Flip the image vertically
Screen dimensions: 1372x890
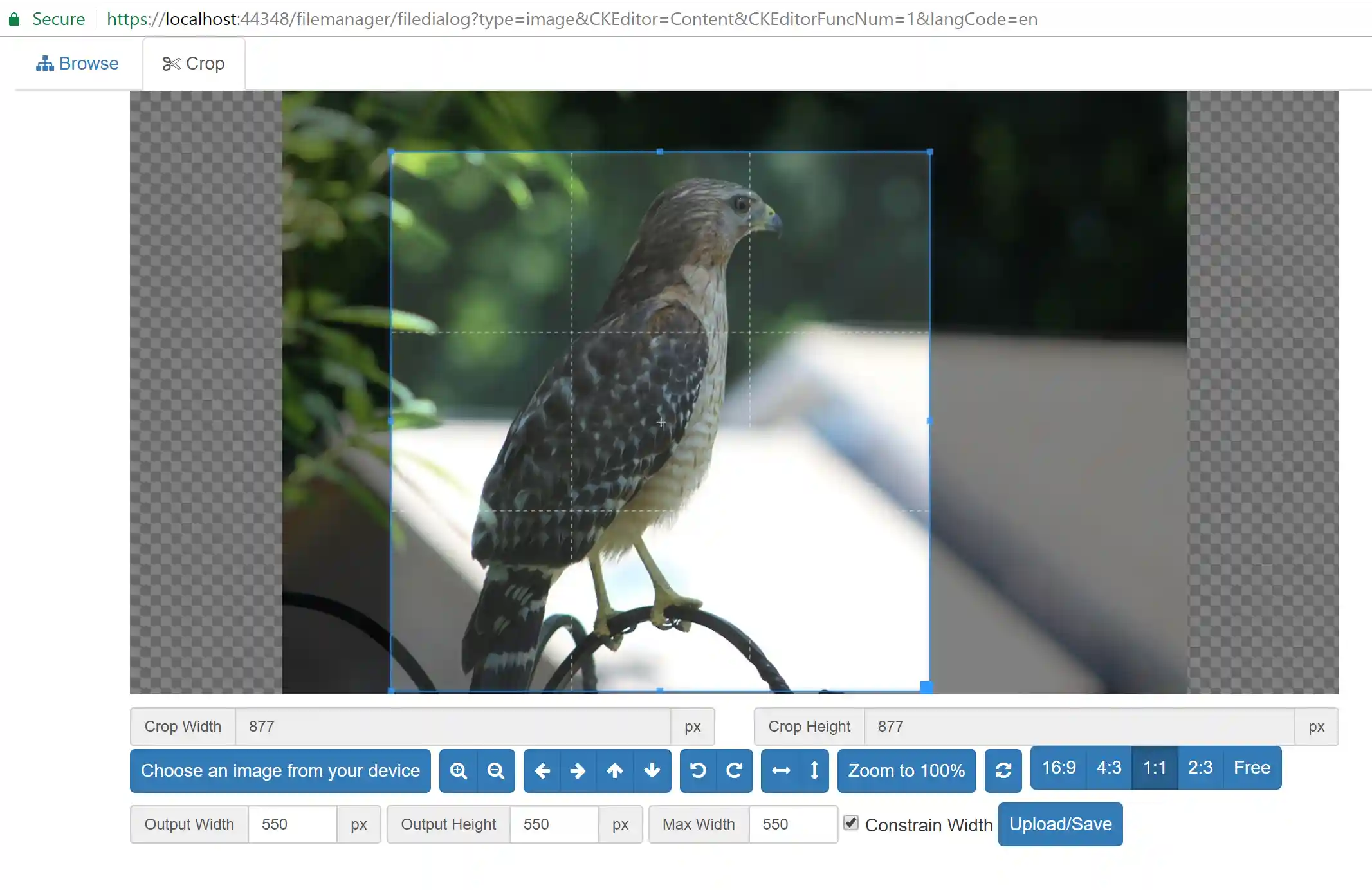click(x=813, y=770)
